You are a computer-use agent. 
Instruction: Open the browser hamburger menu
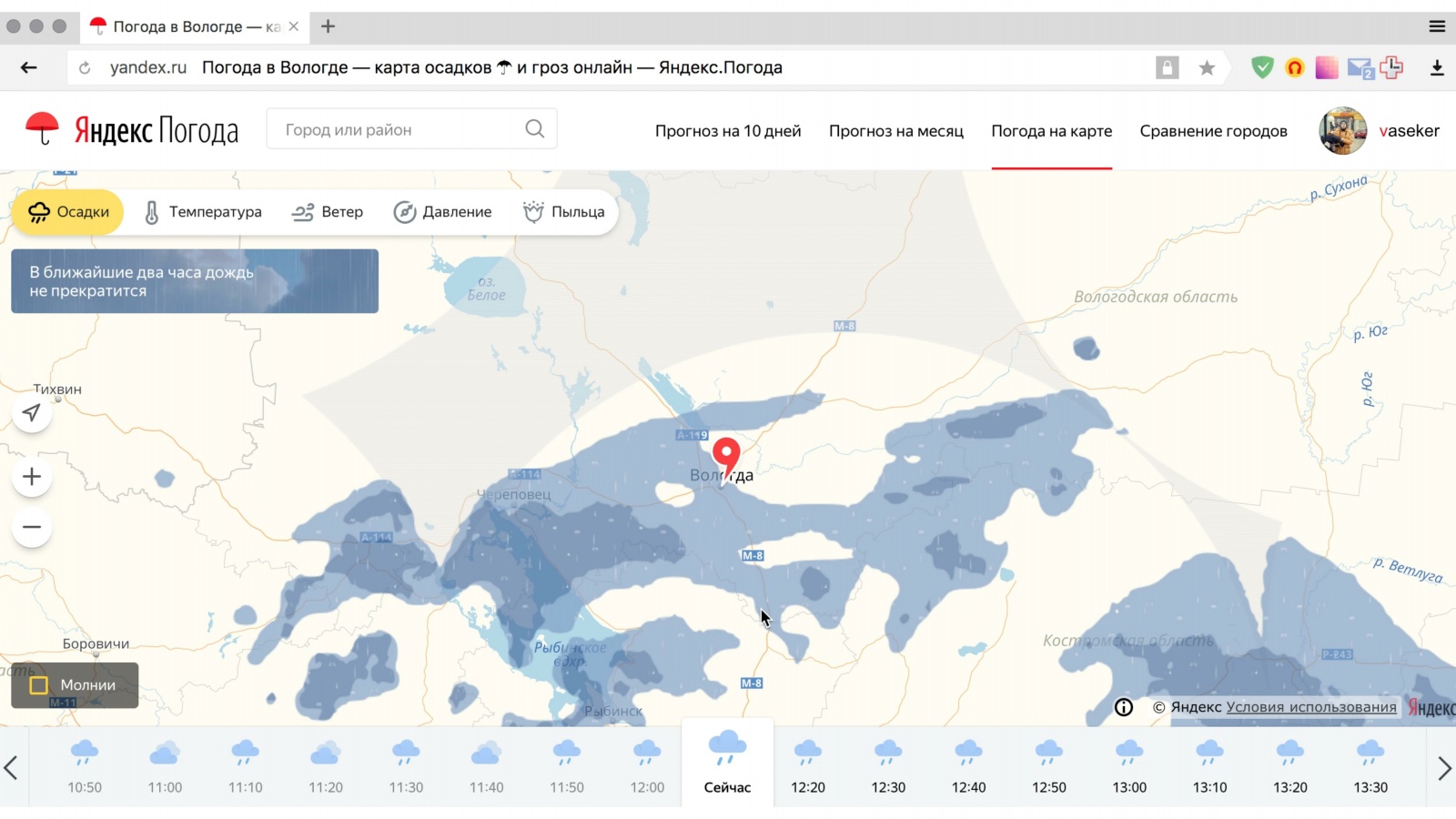tap(1437, 26)
